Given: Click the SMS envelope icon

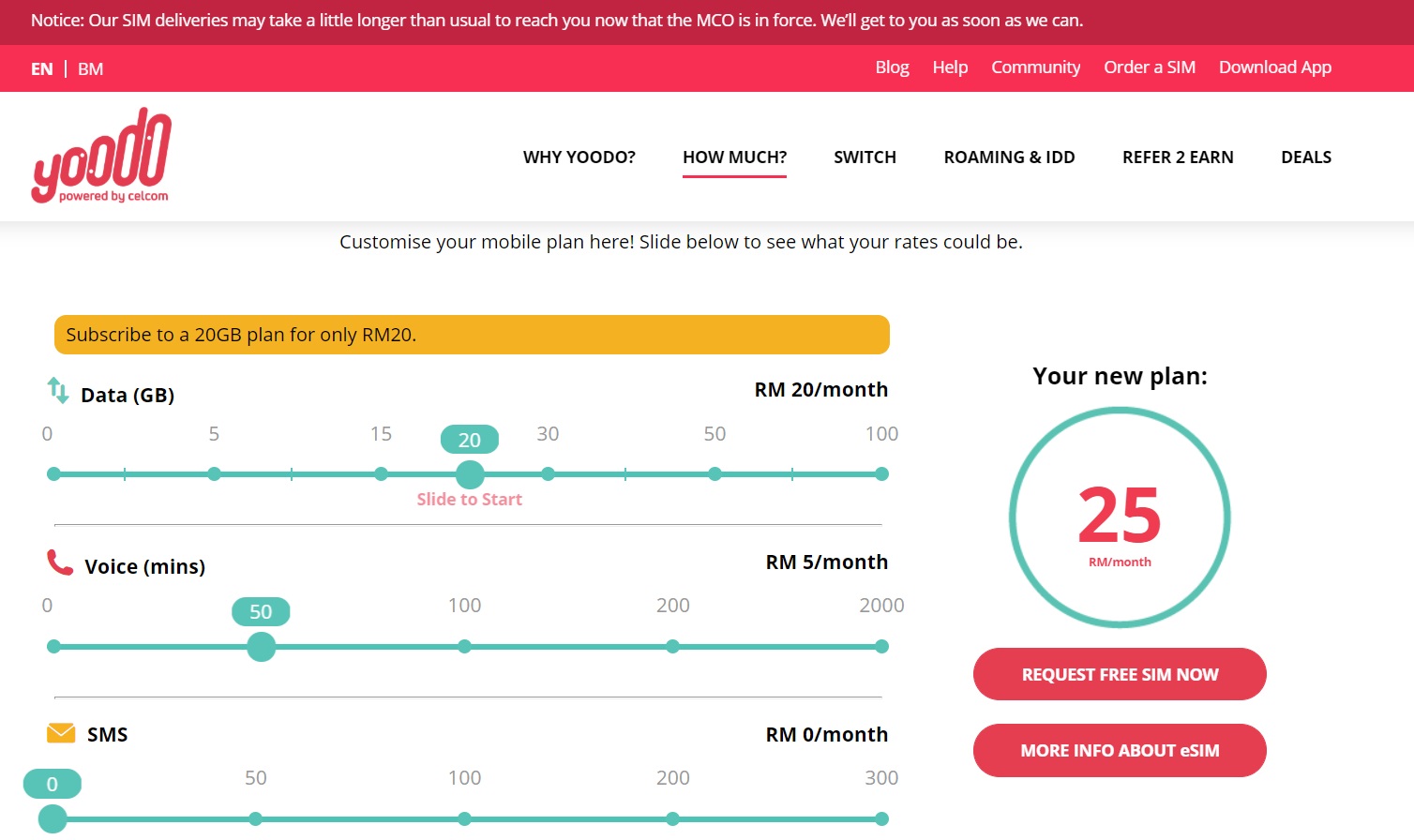Looking at the screenshot, I should [61, 732].
